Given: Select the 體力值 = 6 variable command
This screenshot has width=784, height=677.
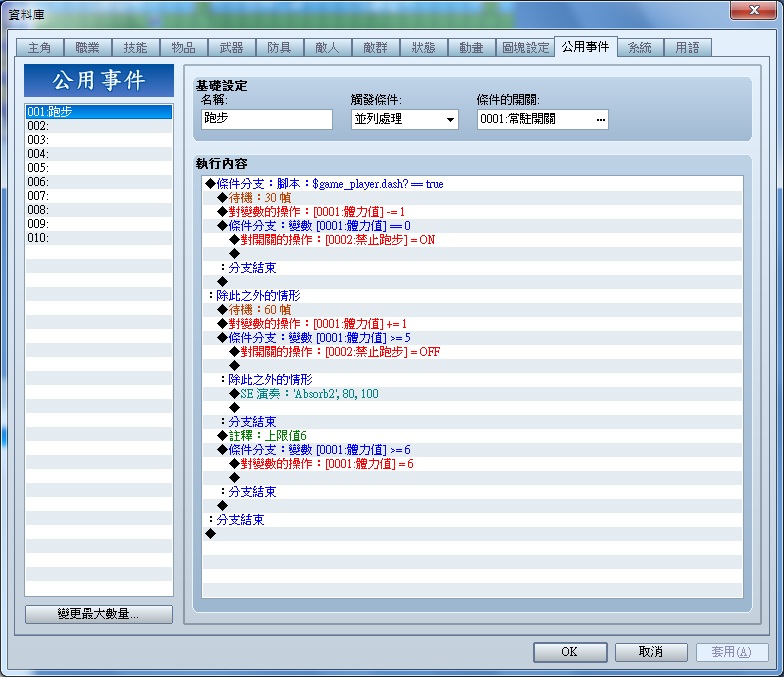Looking at the screenshot, I should point(472,464).
